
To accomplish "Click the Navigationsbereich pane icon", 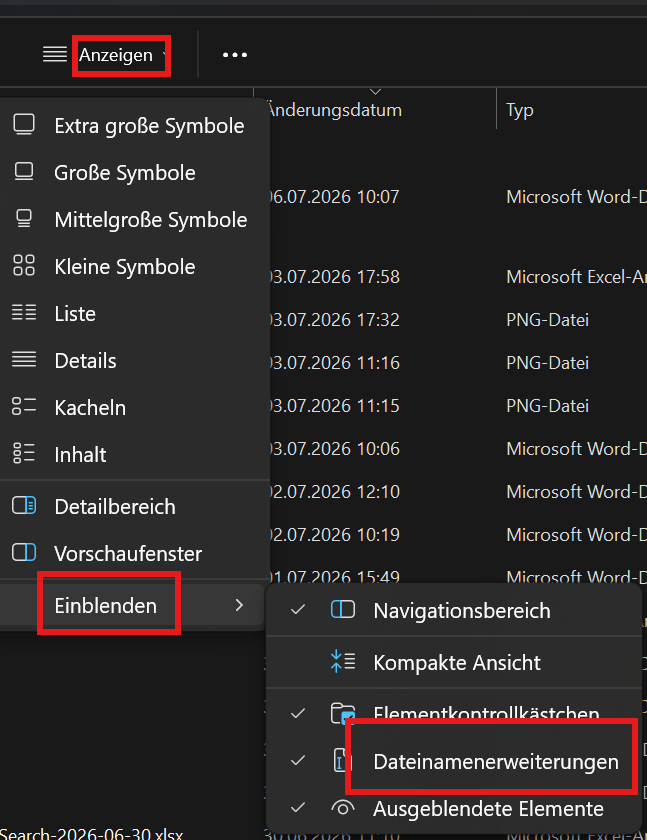I will pyautogui.click(x=343, y=610).
